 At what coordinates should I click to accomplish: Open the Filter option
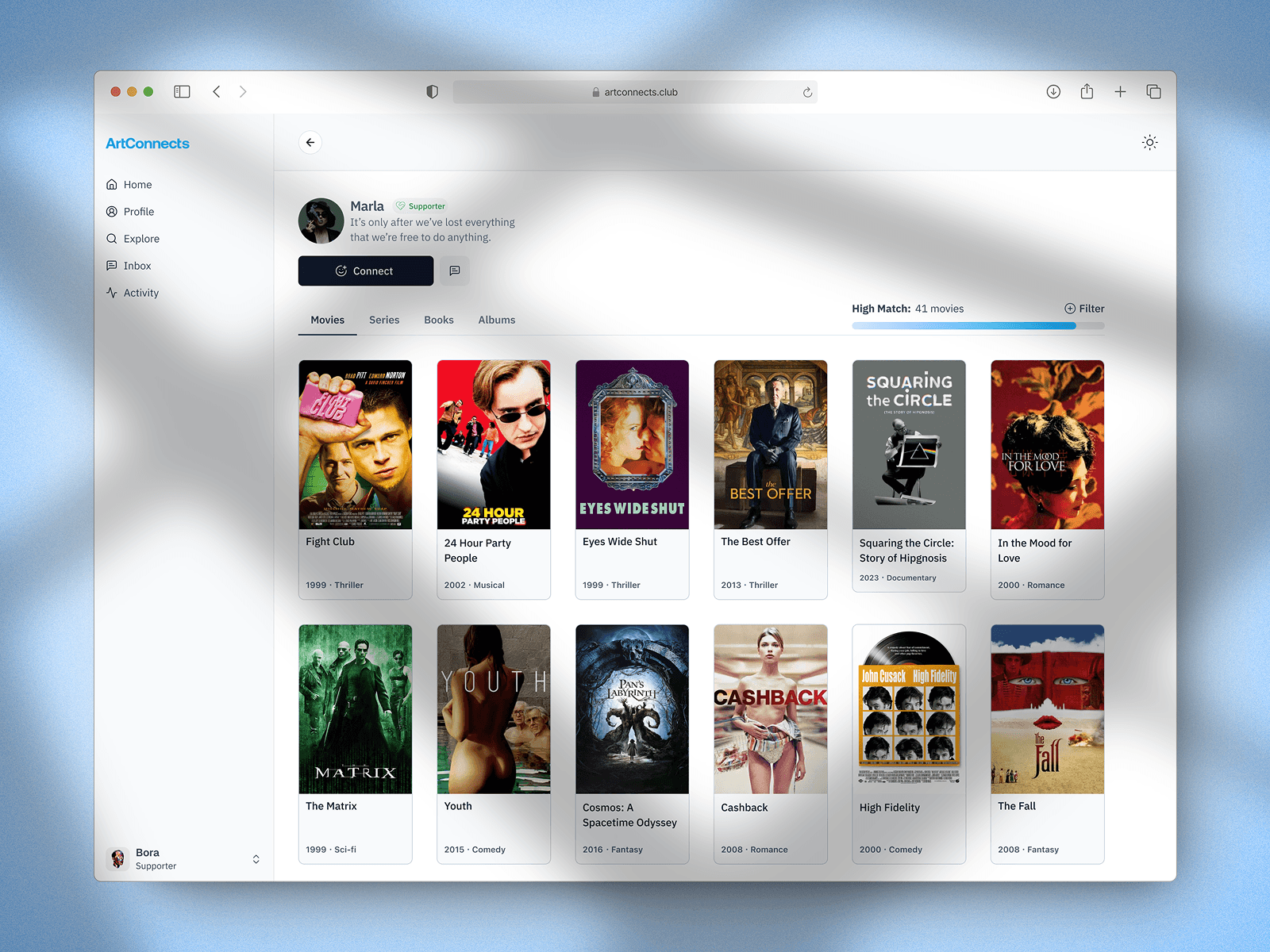pos(1084,309)
